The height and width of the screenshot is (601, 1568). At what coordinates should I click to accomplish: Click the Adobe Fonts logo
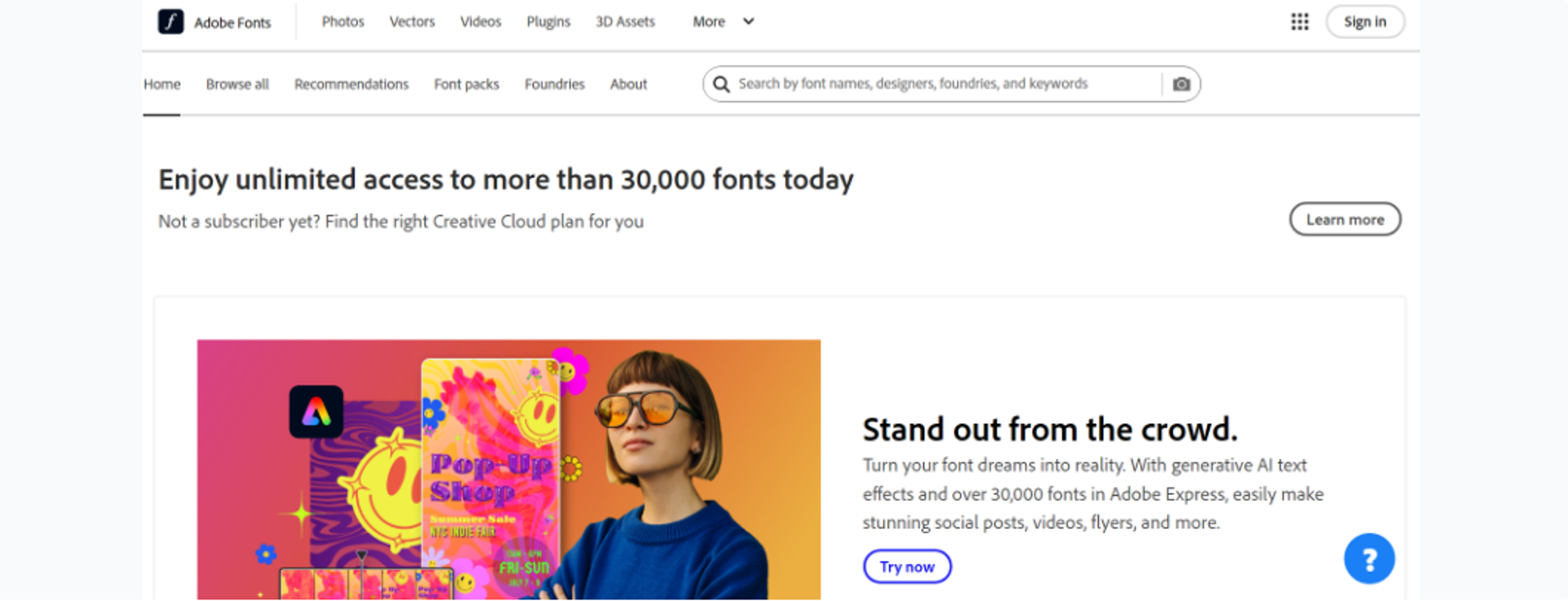[216, 22]
